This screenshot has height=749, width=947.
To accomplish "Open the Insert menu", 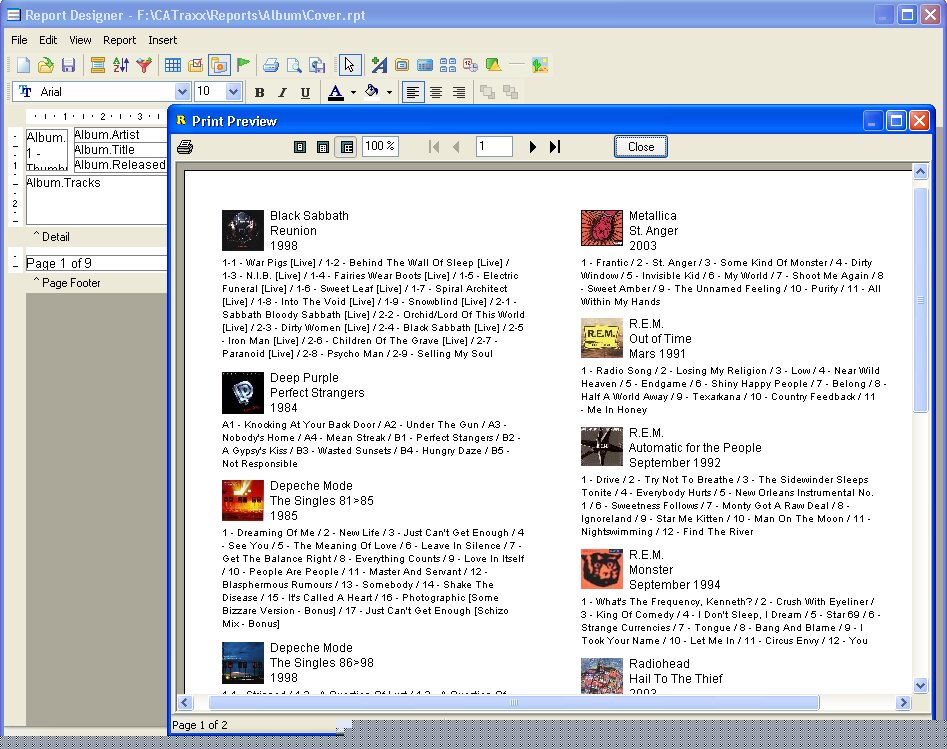I will pyautogui.click(x=162, y=40).
